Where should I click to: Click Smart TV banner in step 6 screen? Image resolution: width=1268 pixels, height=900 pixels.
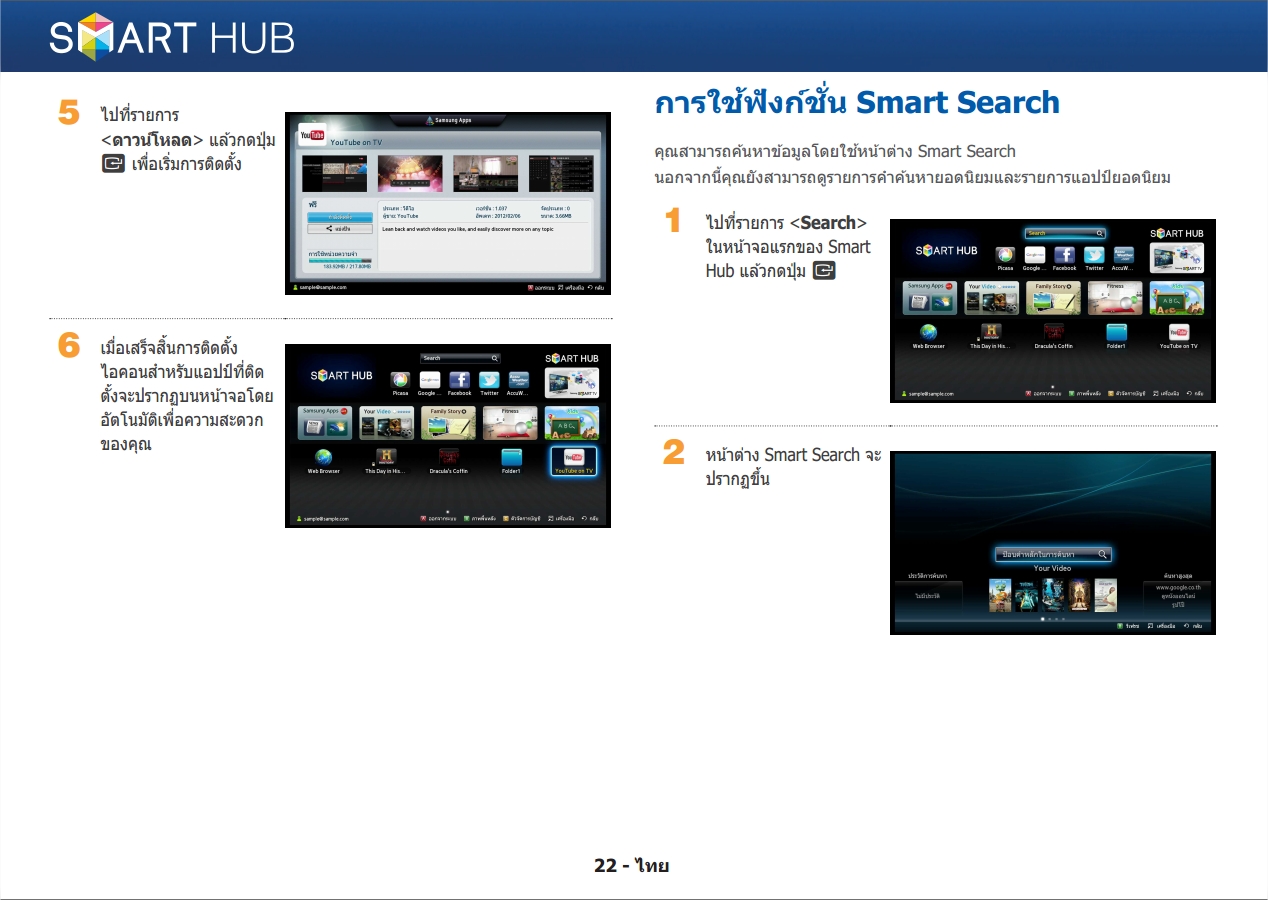click(572, 383)
